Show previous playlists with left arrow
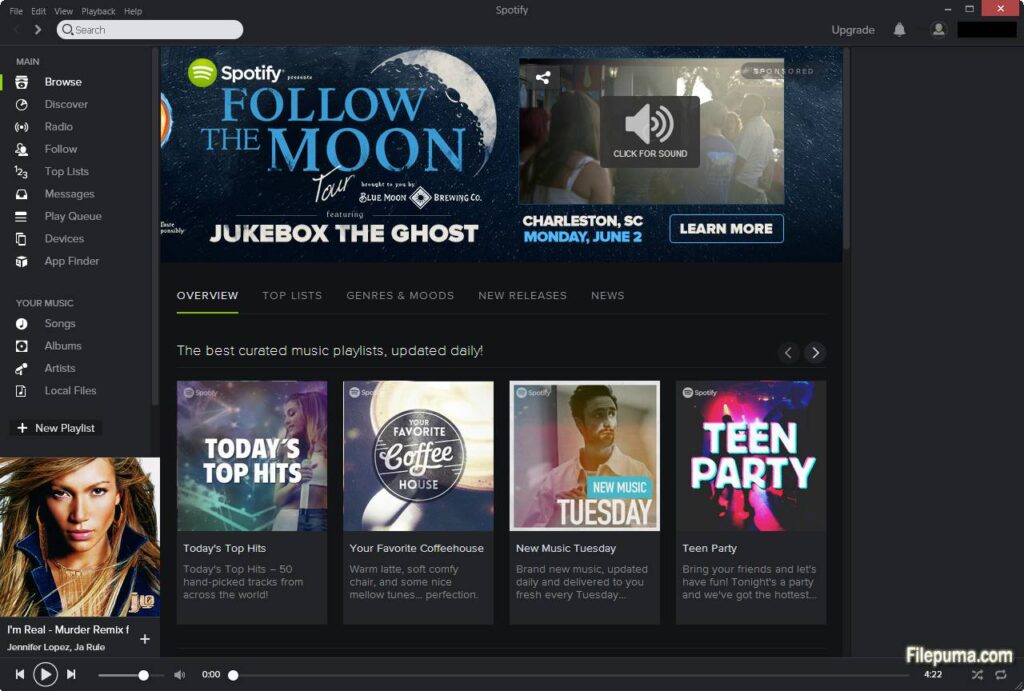Screen dimensions: 1024x691 [x=789, y=352]
